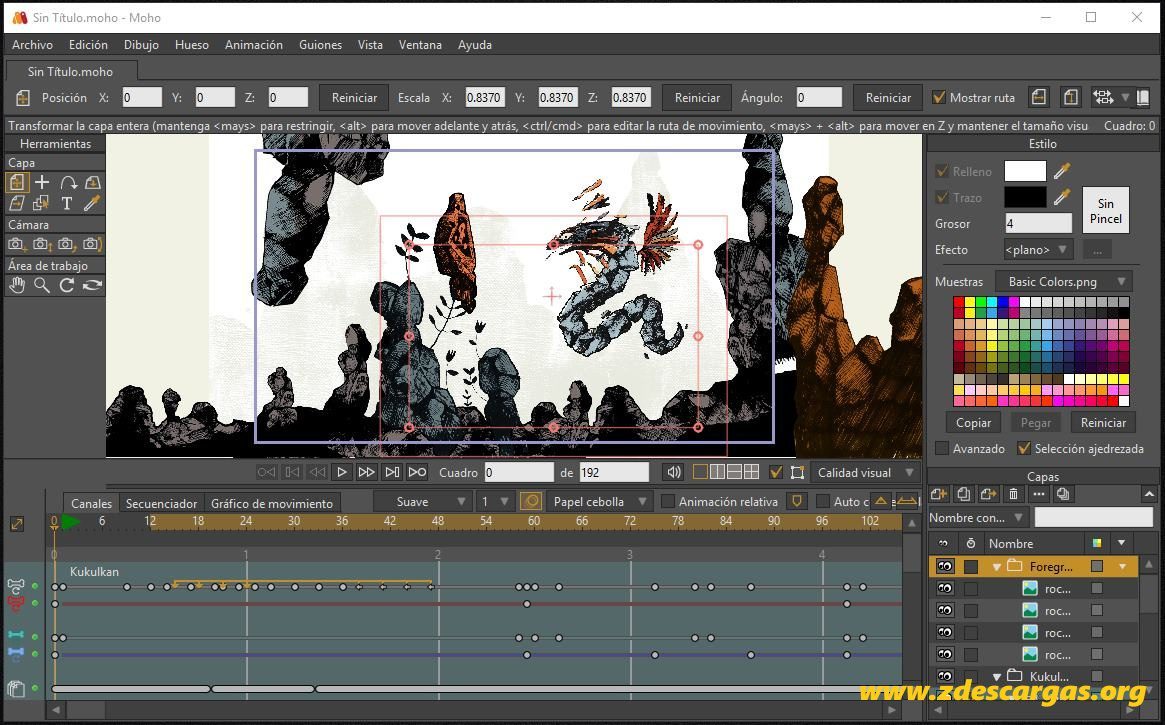
Task: Select the Zoom Workspace magnifier tool
Action: tap(42, 285)
